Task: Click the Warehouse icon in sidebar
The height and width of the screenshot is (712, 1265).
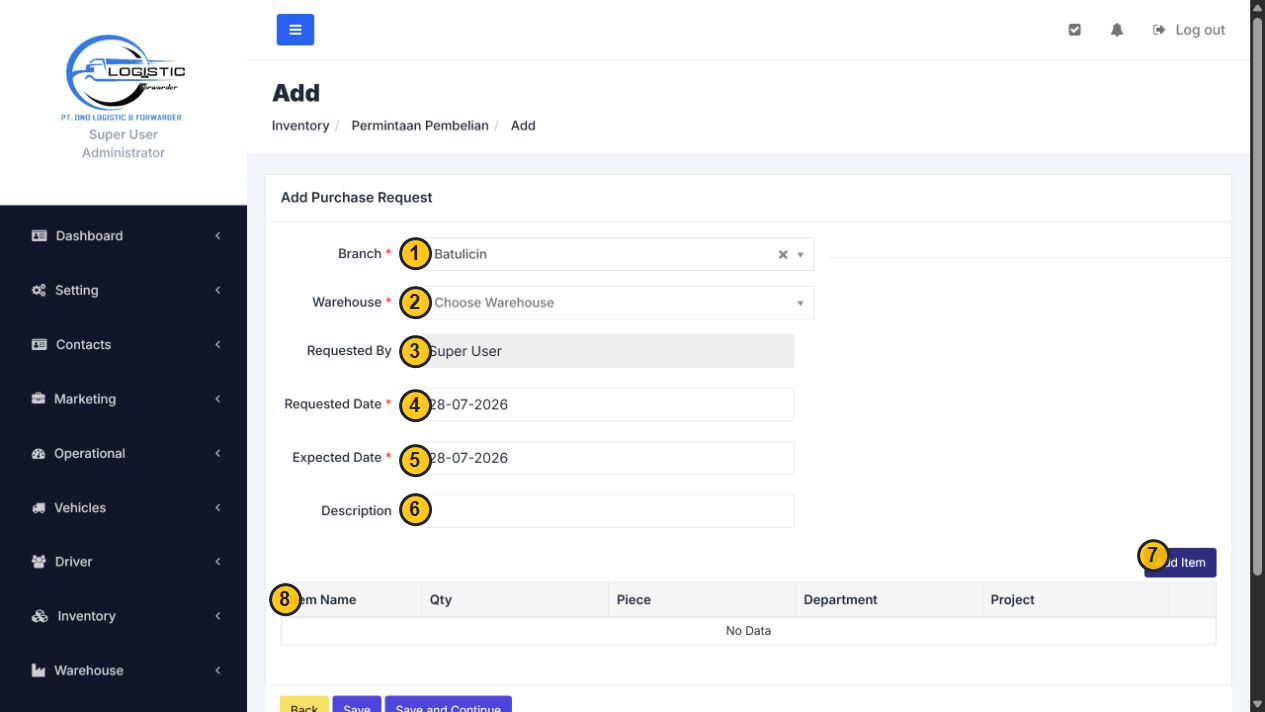Action: [x=39, y=671]
